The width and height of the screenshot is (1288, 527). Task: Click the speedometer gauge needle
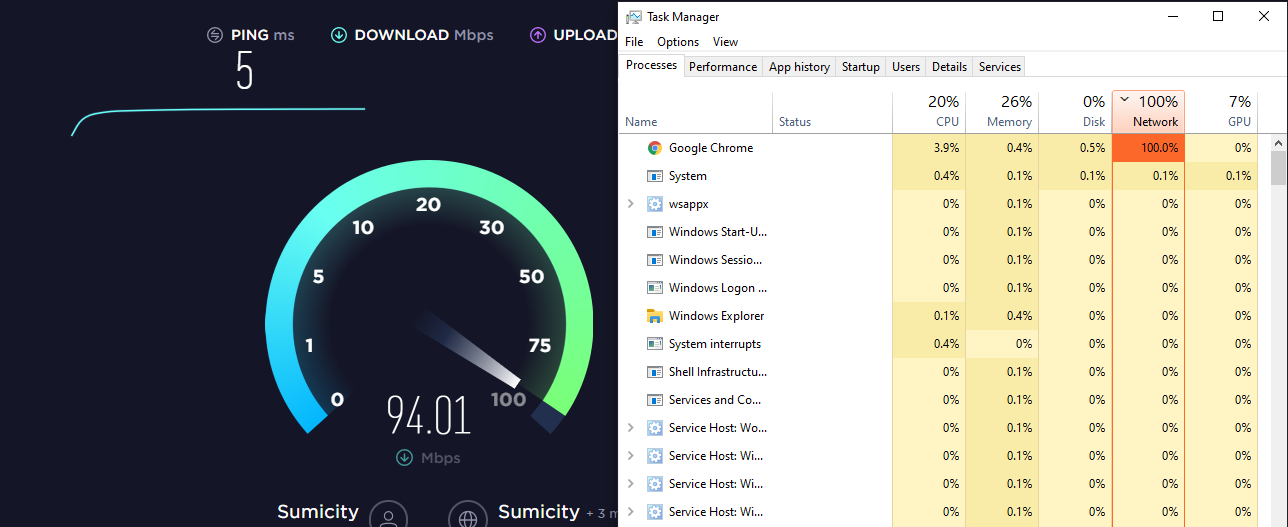click(x=469, y=348)
